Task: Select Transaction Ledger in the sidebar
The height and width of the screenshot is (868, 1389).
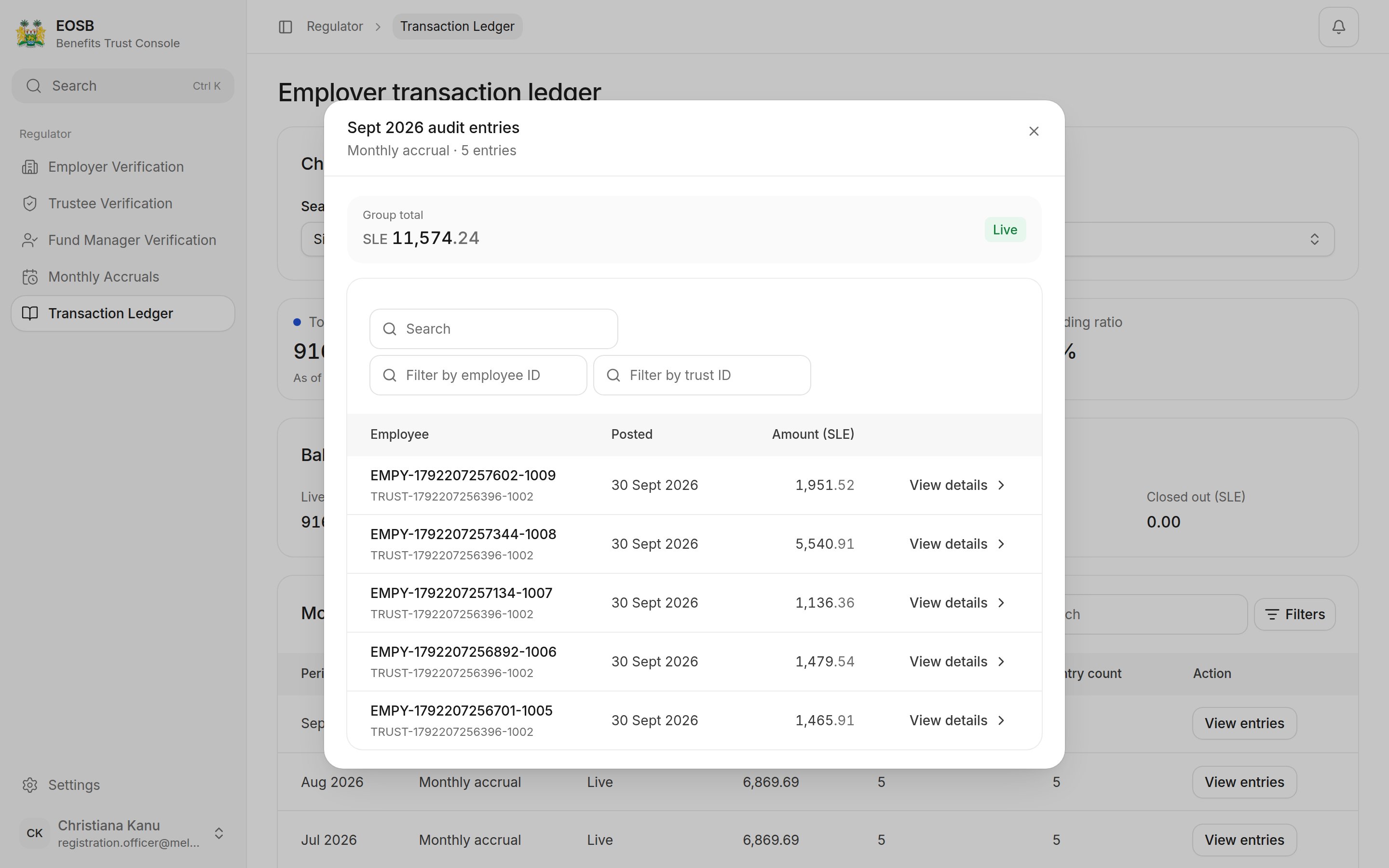Action: coord(123,313)
